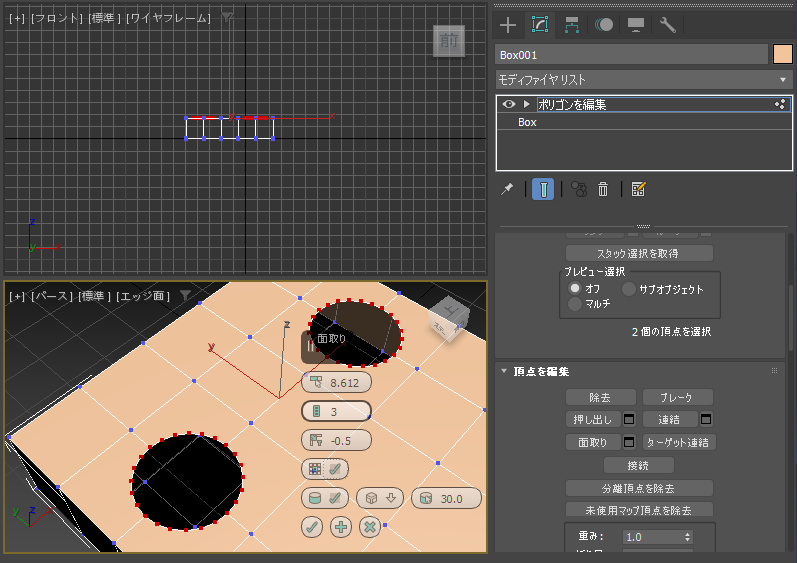Click the Pin Stack icon
This screenshot has width=797, height=563.
(507, 190)
